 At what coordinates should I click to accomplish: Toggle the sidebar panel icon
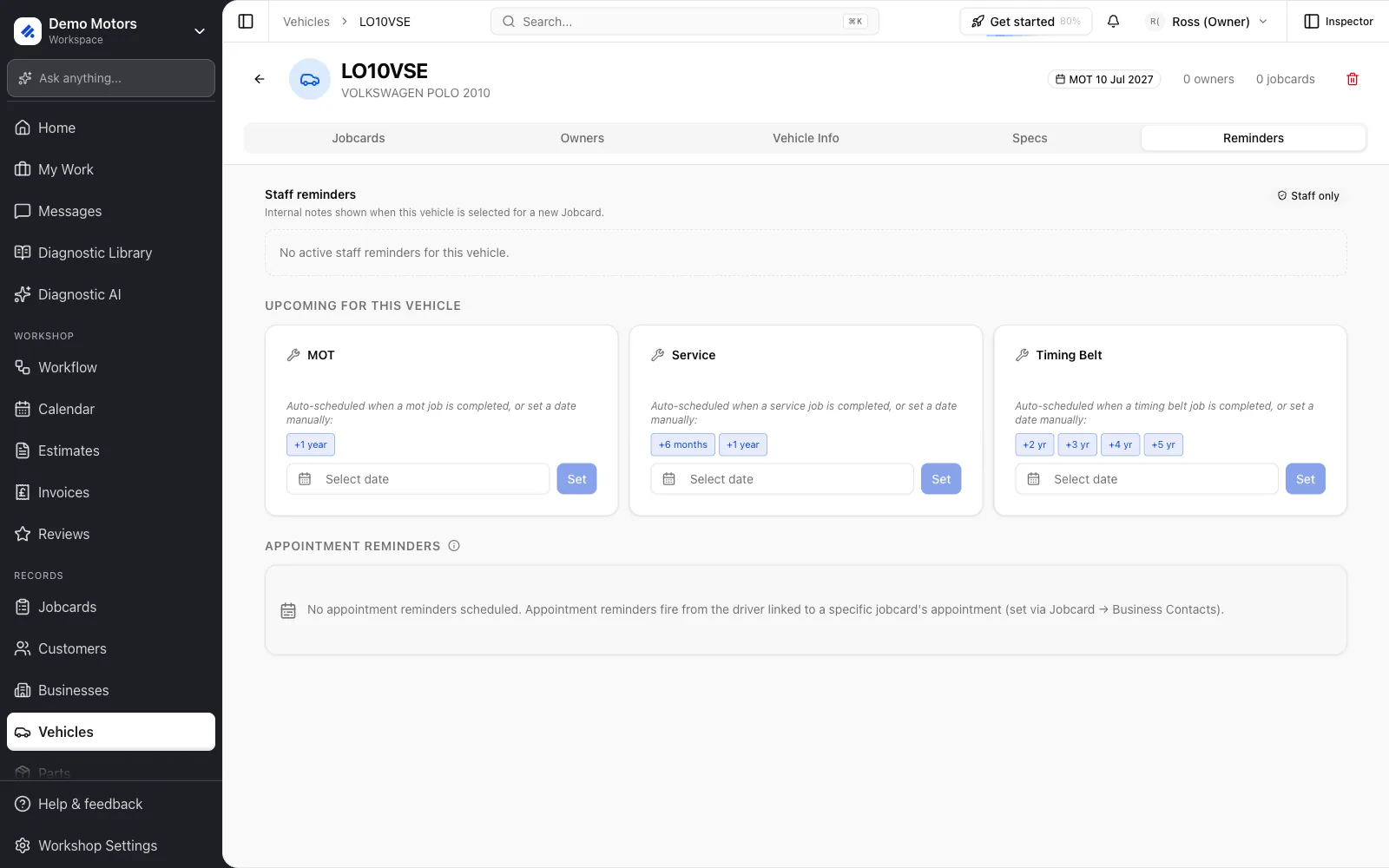[246, 22]
